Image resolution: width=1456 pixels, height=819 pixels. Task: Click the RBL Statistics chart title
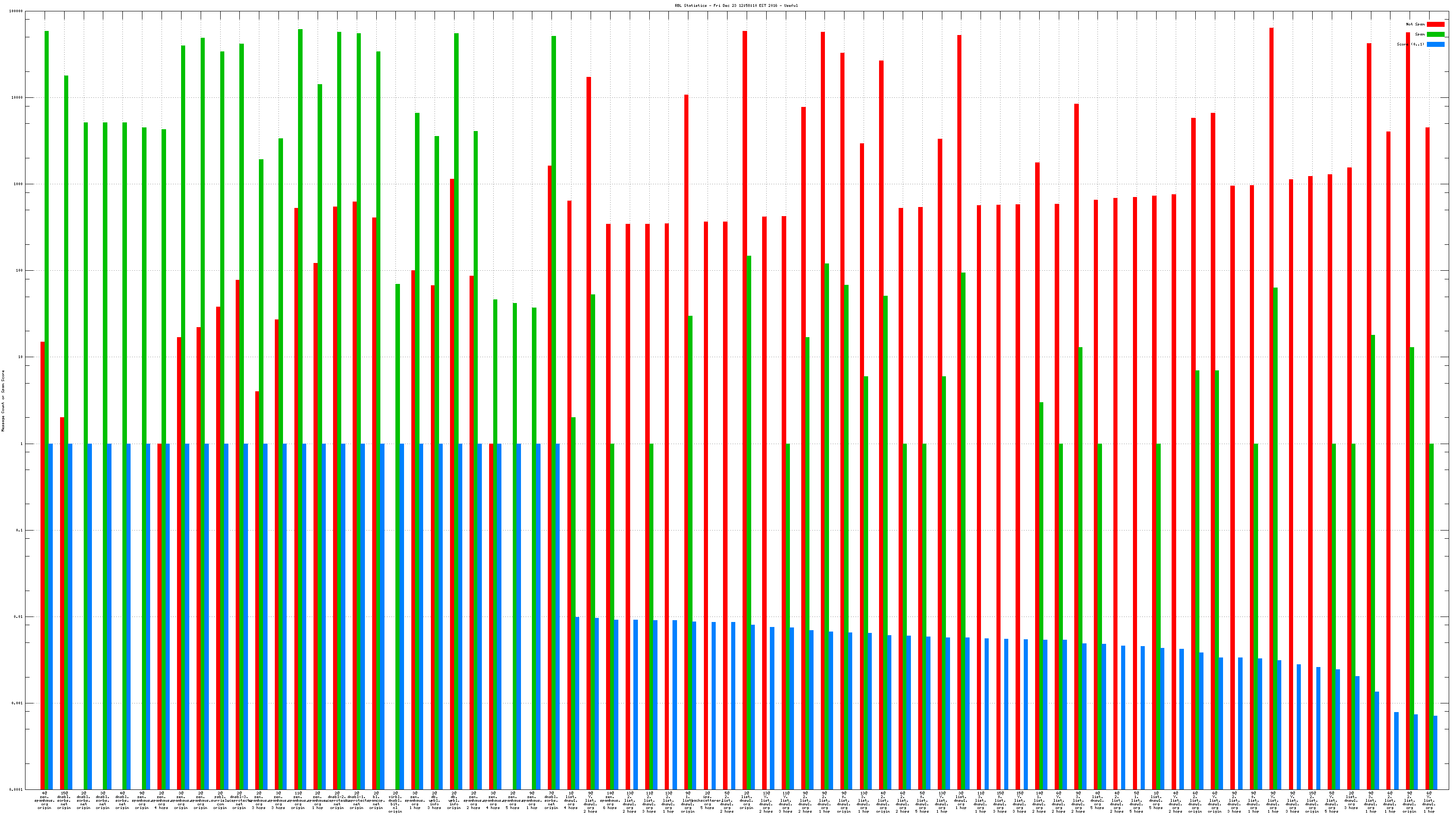click(x=736, y=5)
